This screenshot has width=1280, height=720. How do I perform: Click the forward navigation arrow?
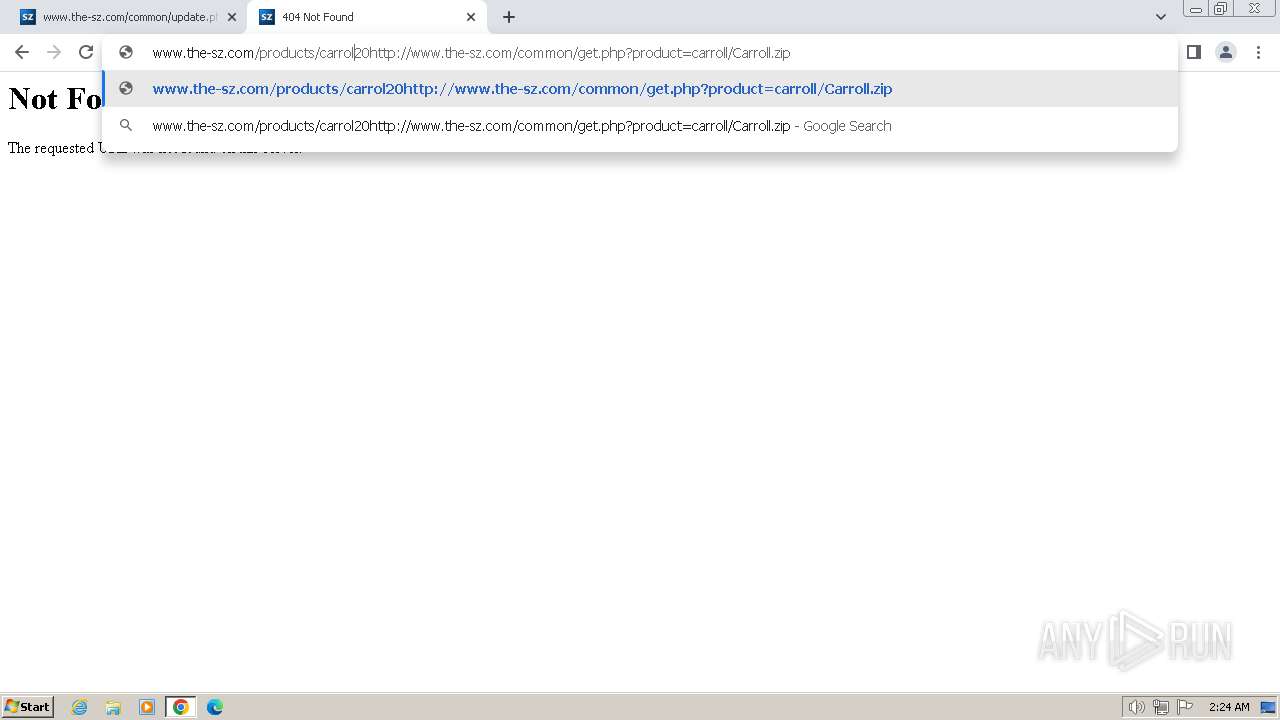click(54, 52)
